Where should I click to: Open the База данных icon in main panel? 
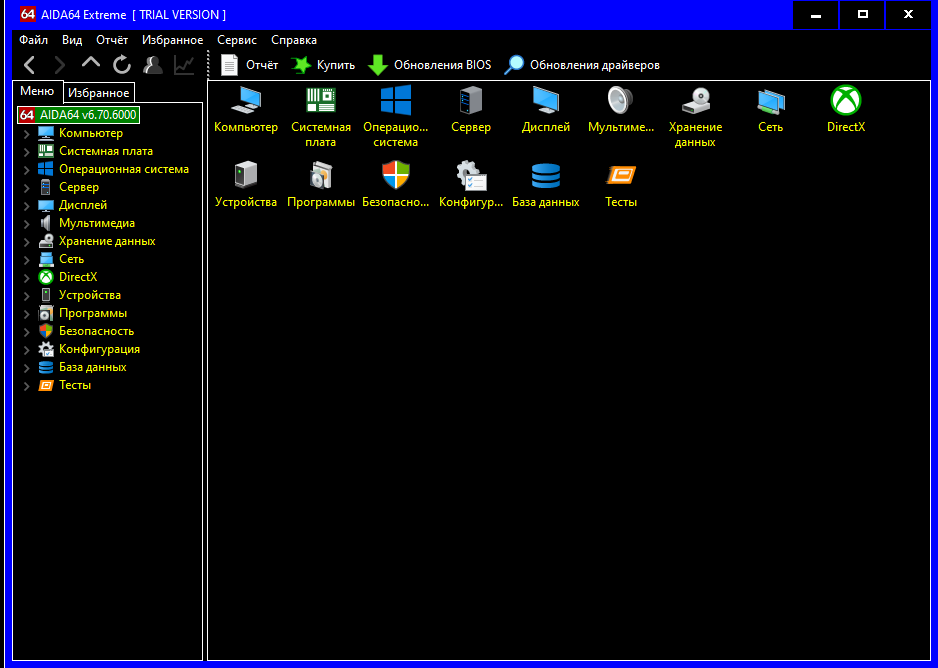click(546, 176)
